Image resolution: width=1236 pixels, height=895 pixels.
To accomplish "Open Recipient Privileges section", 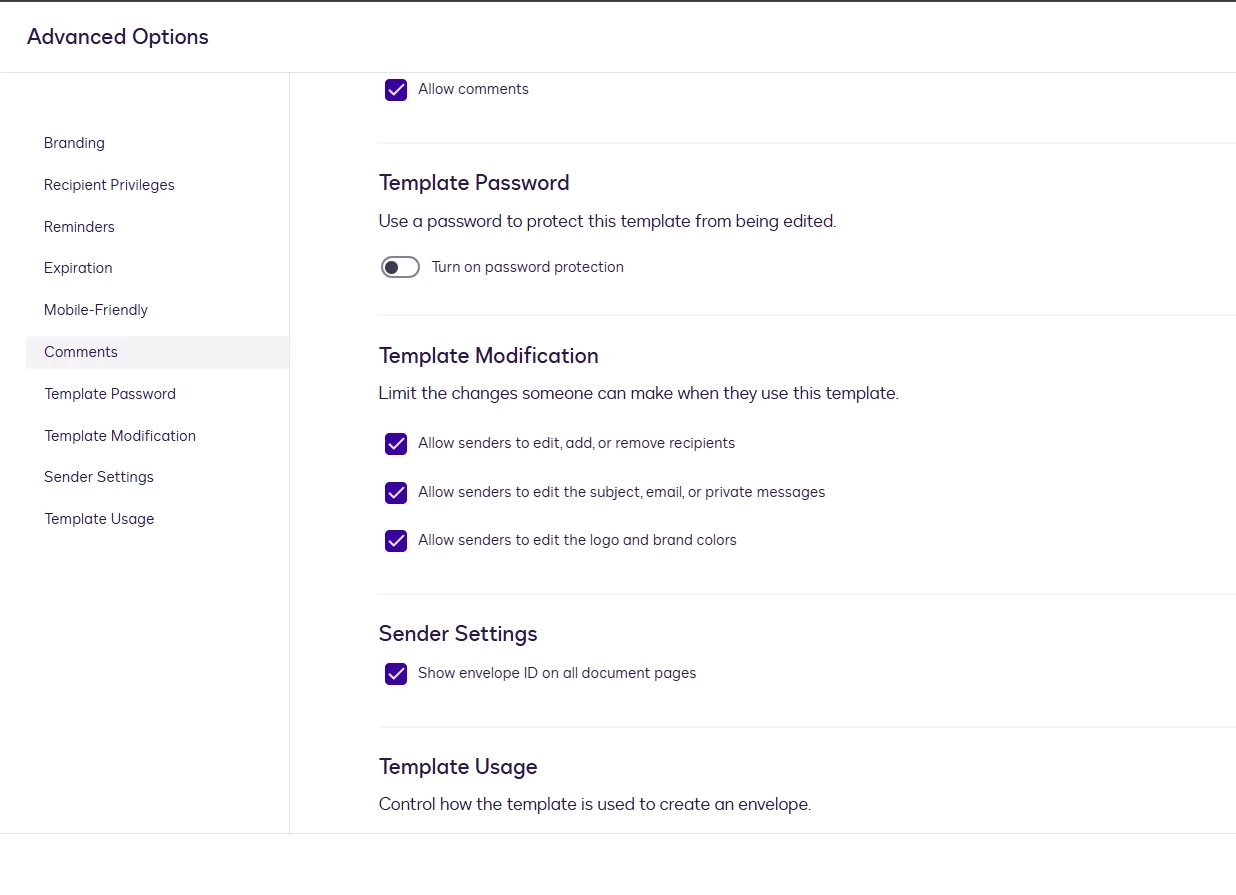I will (109, 185).
